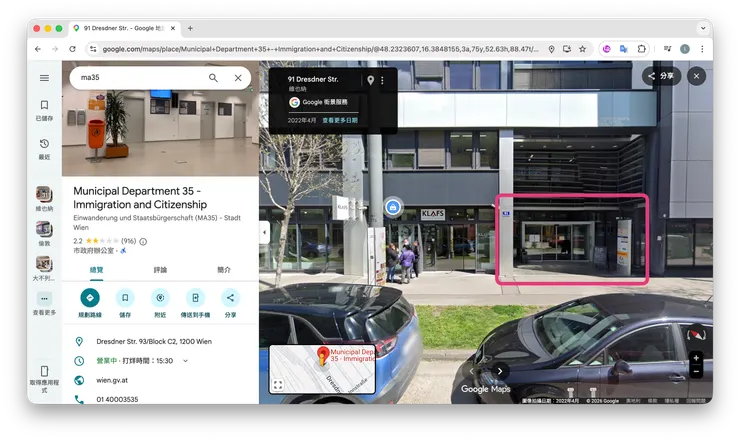Bookmark the page with the star icon
Image resolution: width=740 pixels, height=440 pixels.
[x=582, y=49]
